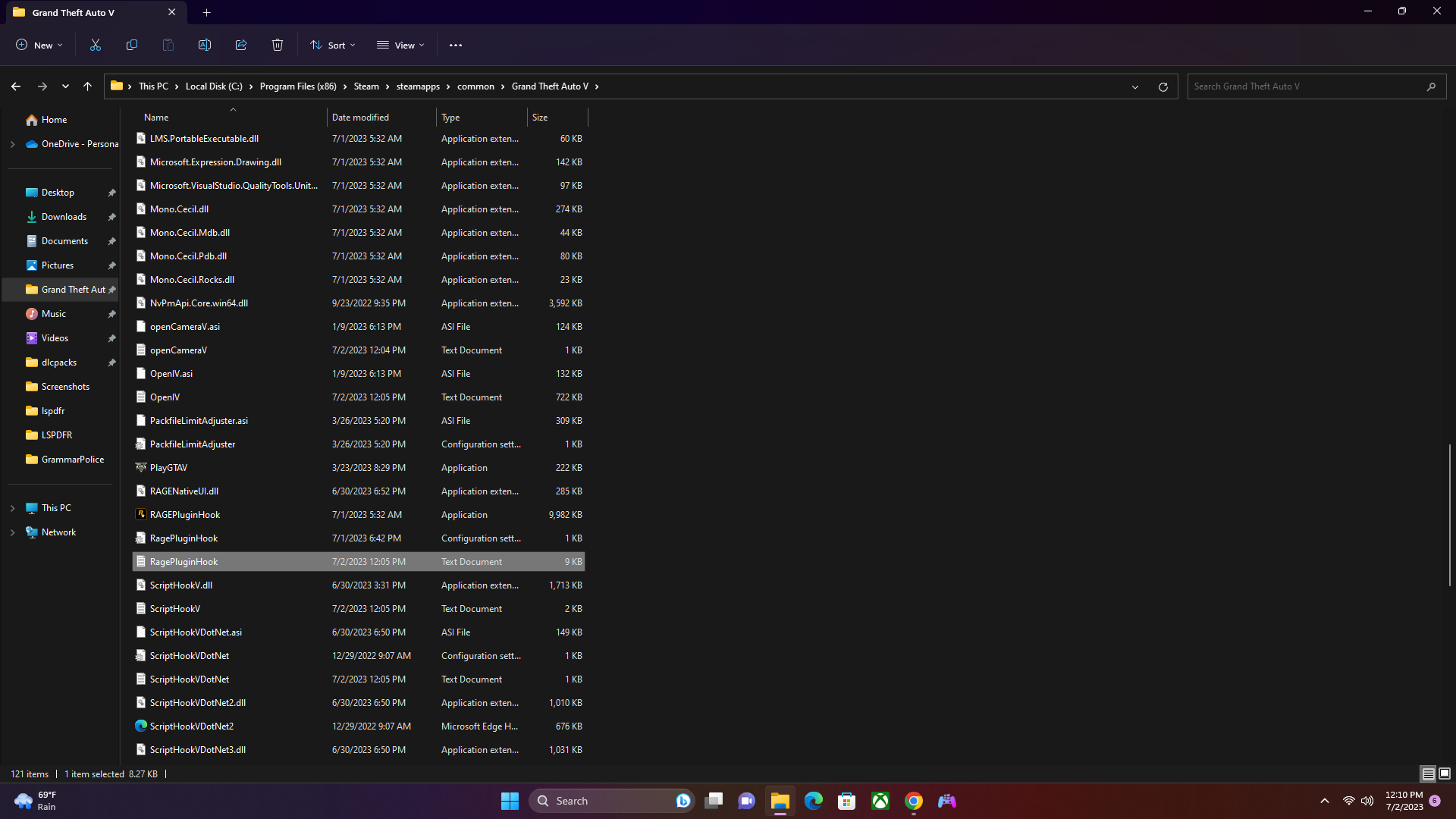Switch to large thumbnails view toggle
Viewport: 1456px width, 819px height.
coord(1445,773)
